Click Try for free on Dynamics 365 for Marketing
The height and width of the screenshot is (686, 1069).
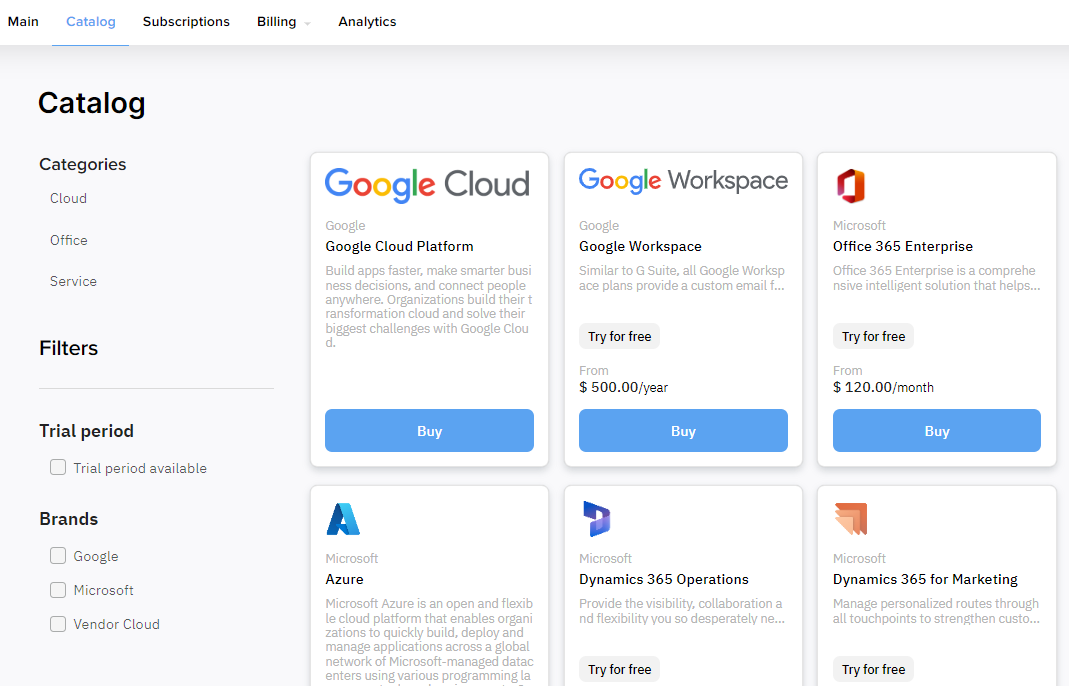[x=873, y=669]
